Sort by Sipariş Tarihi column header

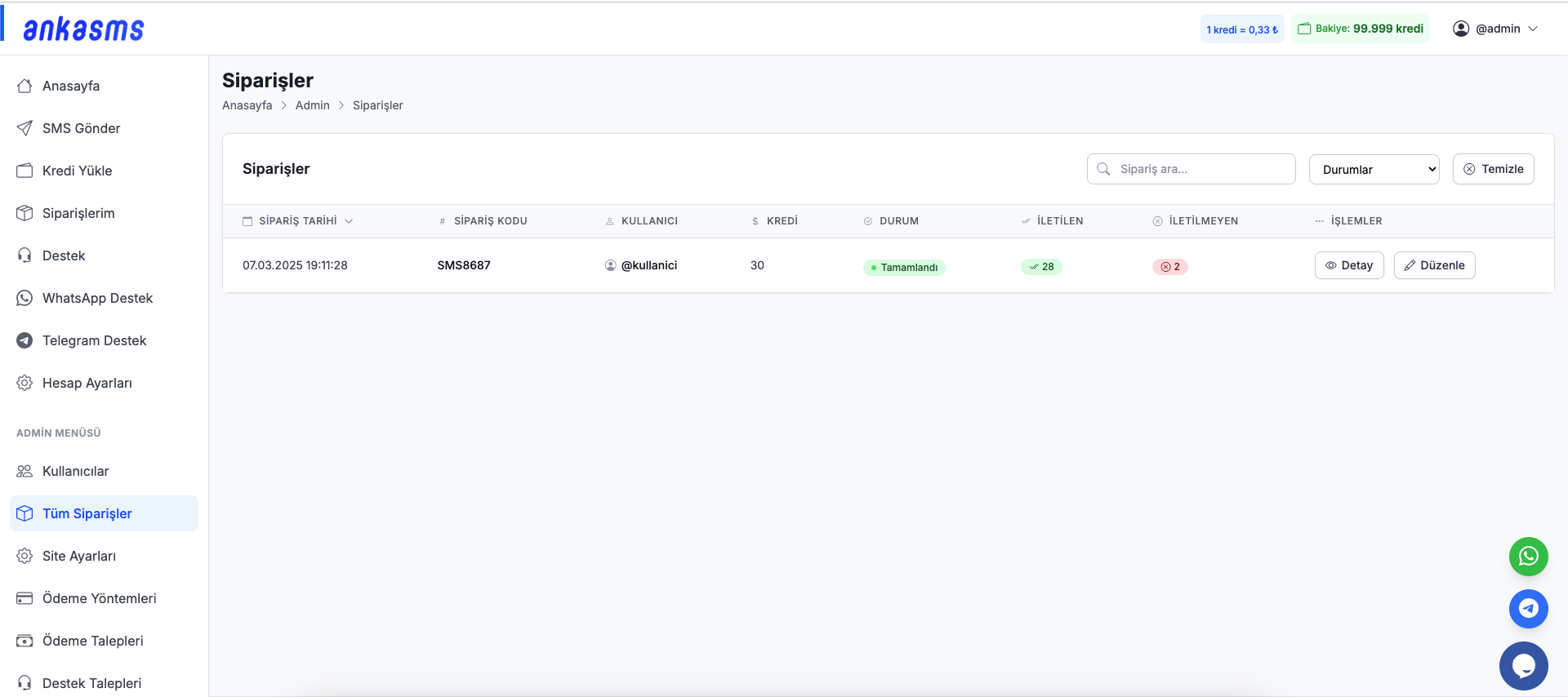pyautogui.click(x=298, y=221)
